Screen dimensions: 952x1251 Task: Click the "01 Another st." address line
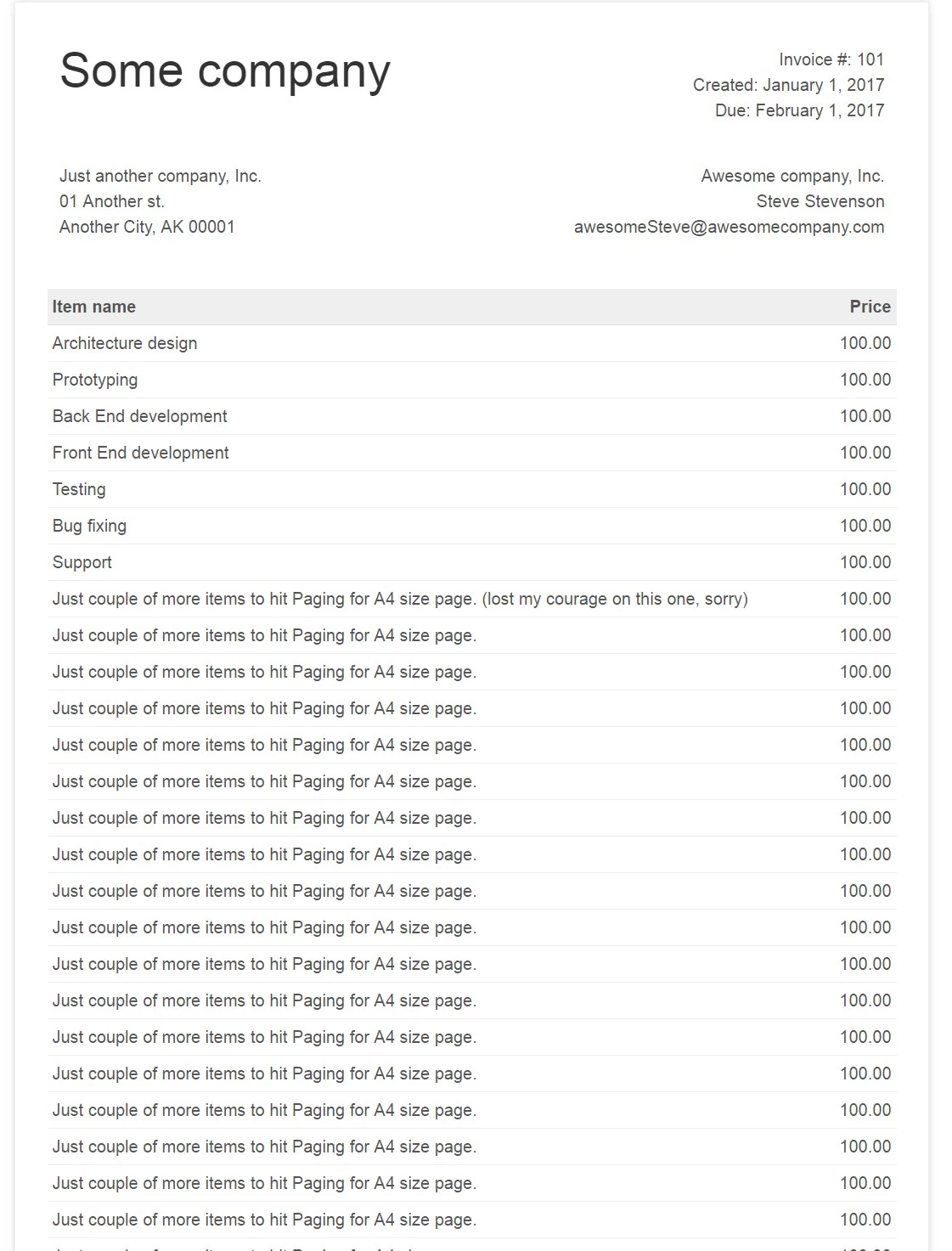coord(112,201)
